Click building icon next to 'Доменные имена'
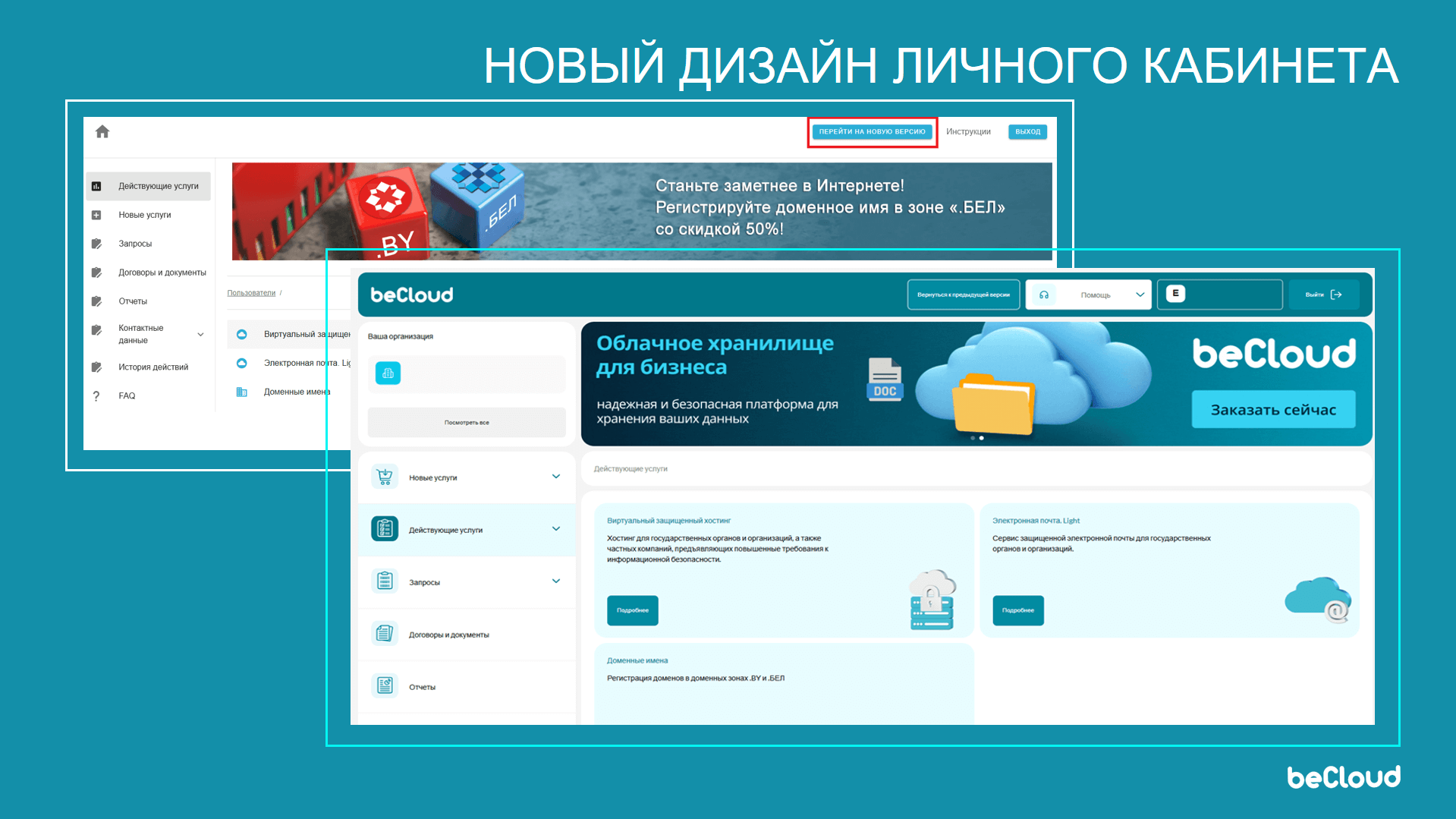The width and height of the screenshot is (1456, 819). coord(242,392)
